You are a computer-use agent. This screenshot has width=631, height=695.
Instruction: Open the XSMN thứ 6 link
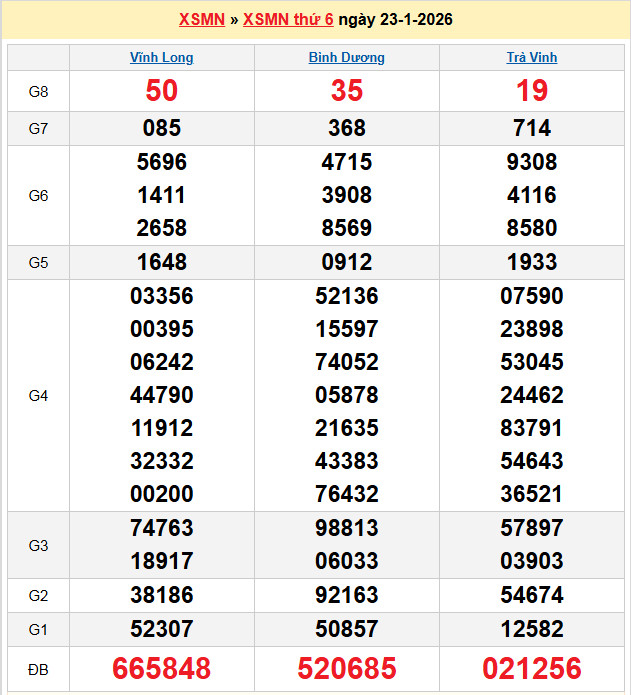click(x=288, y=19)
